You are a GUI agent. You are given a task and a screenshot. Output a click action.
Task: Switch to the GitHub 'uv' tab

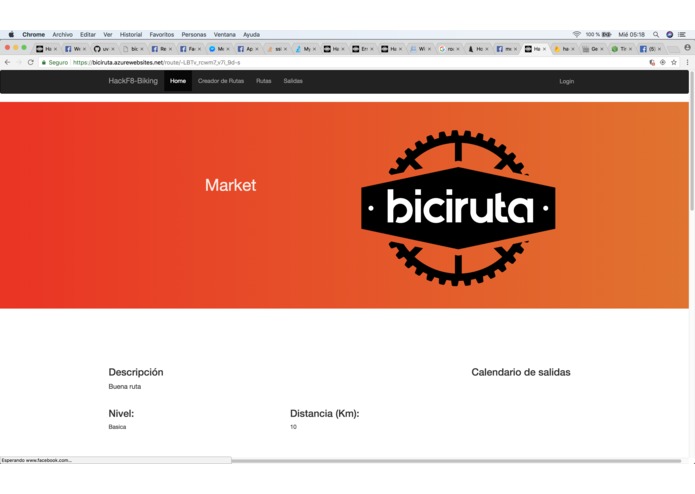[102, 49]
